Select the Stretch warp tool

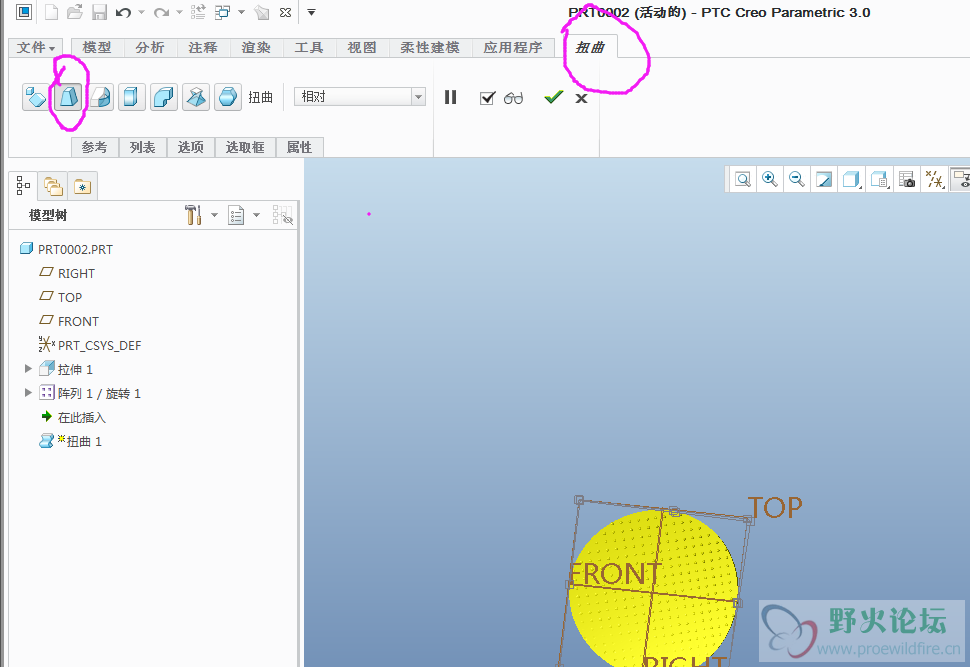[x=132, y=97]
